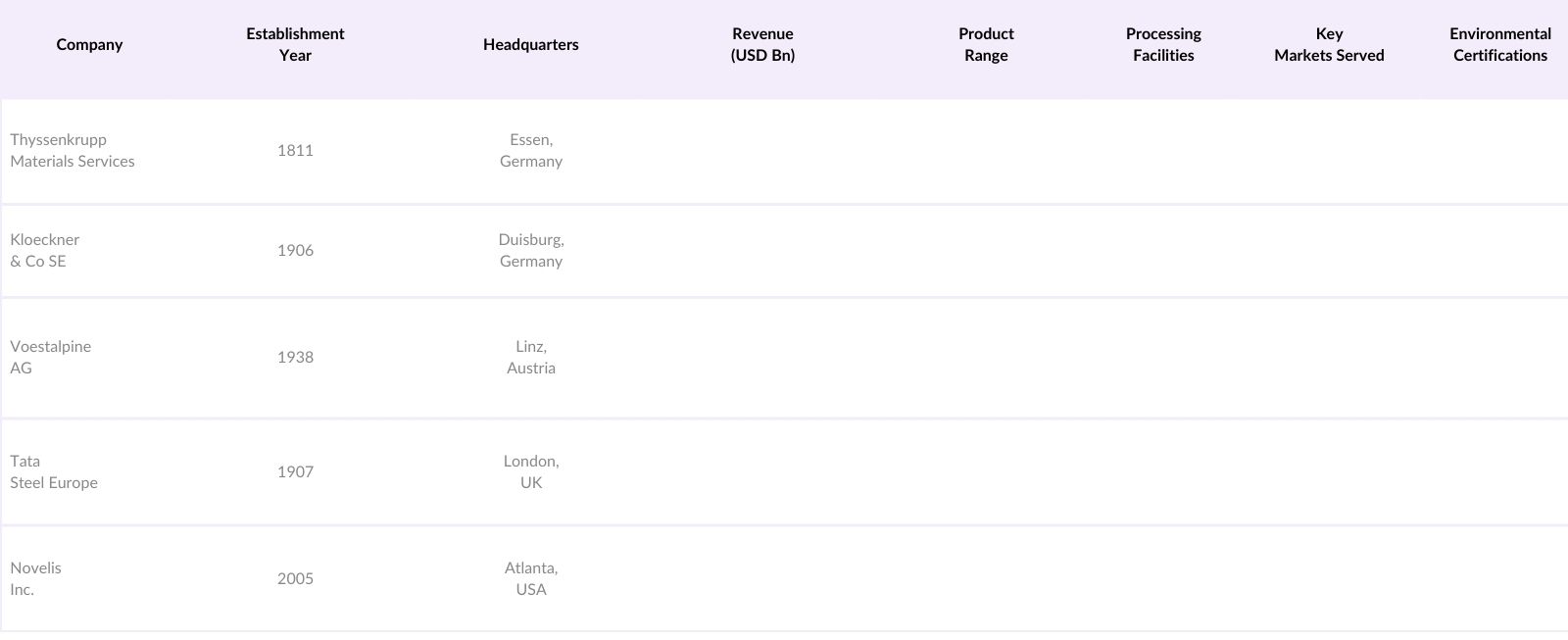Select the Thyssenkrupp Materials Services cell
Viewport: 1568px width, 640px height.
(x=73, y=151)
